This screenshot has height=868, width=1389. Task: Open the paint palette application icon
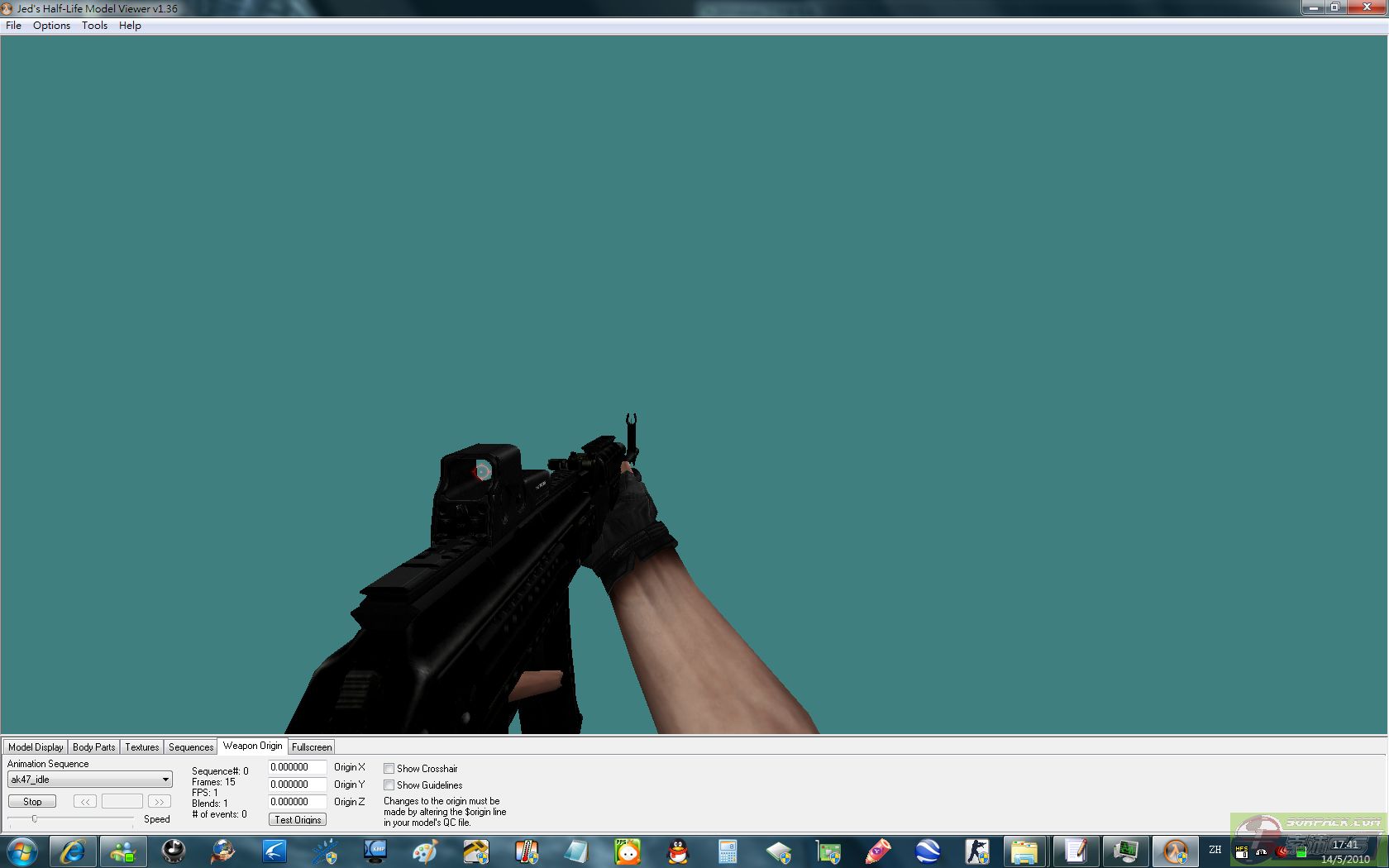pyautogui.click(x=425, y=851)
